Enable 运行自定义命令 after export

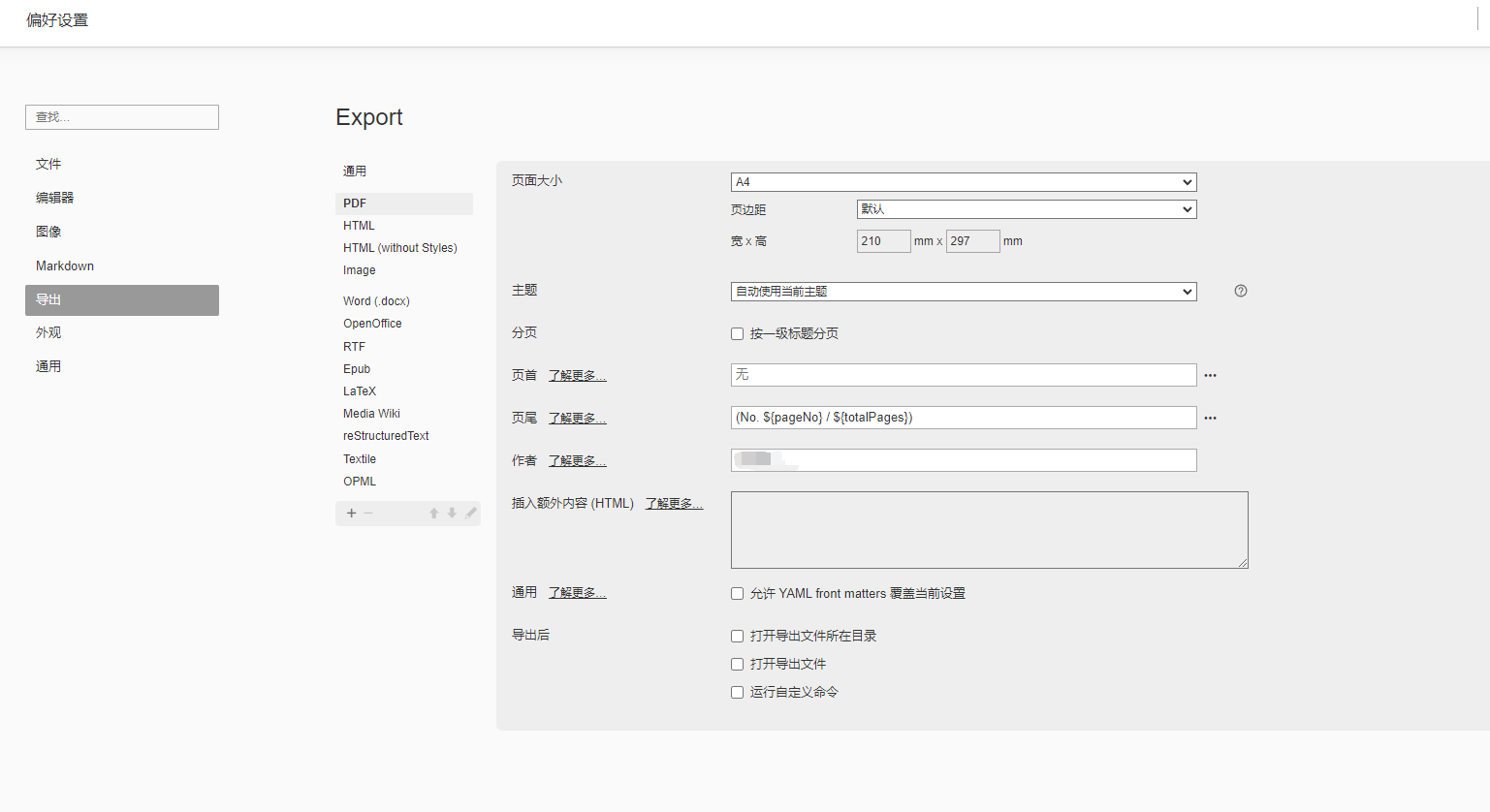[737, 693]
